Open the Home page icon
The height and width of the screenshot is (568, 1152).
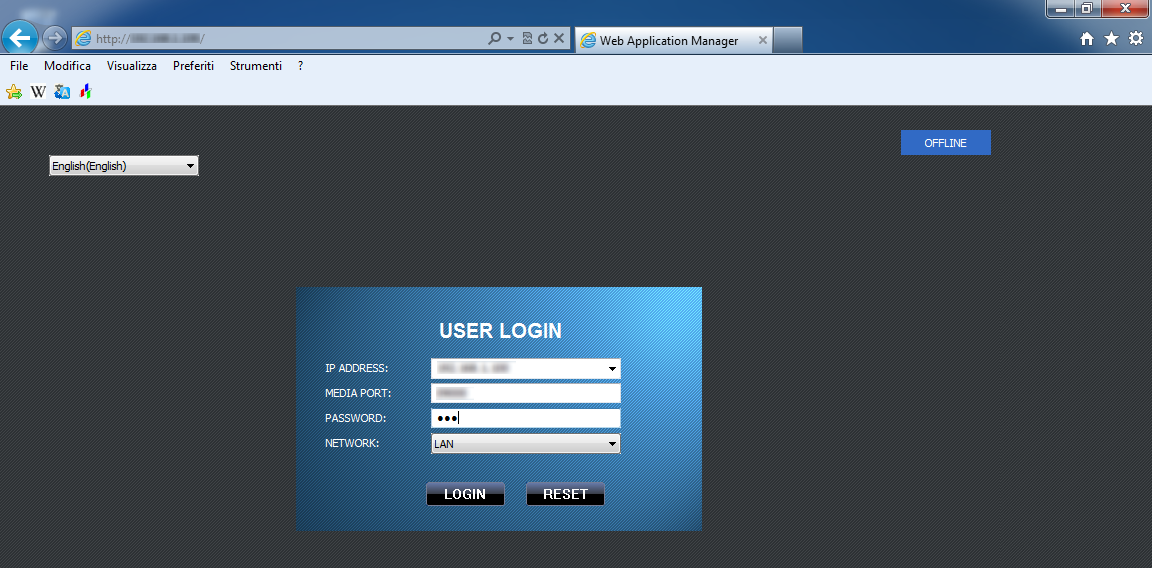point(1087,39)
